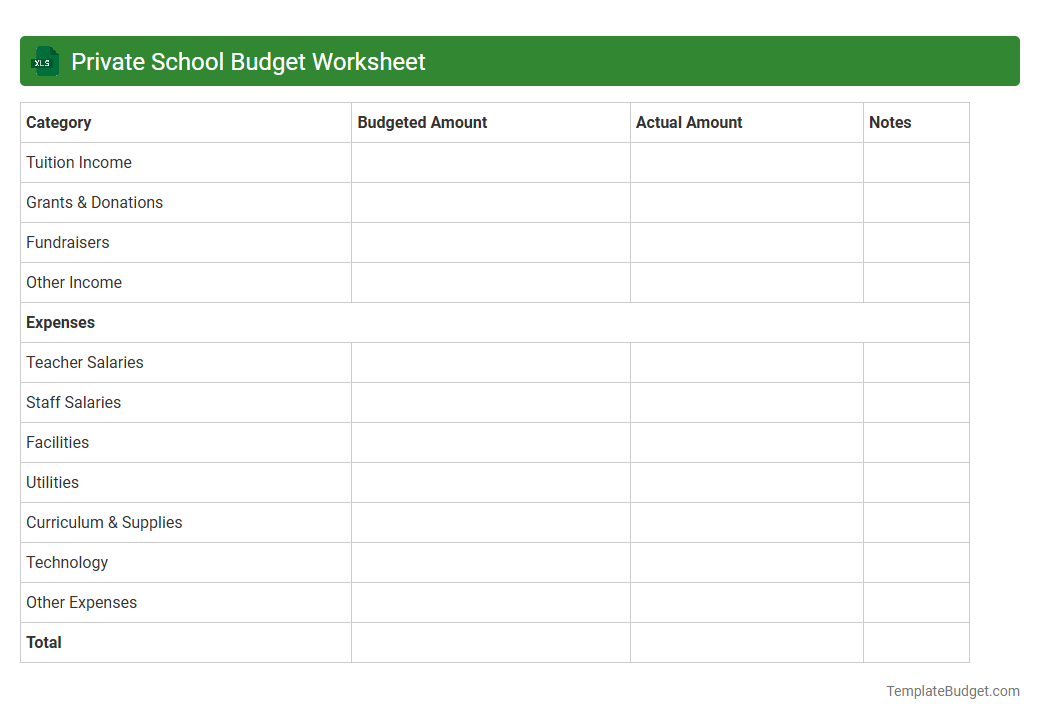Click the Facilities row label

pos(57,442)
